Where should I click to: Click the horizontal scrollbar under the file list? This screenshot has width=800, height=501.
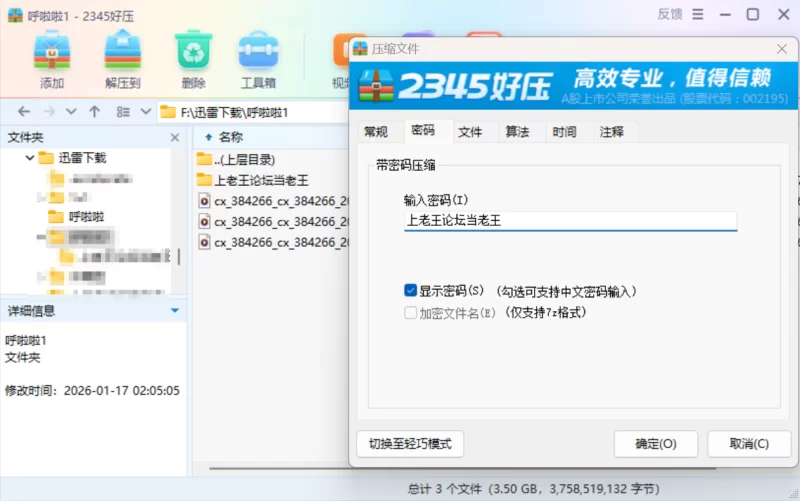[x=462, y=468]
